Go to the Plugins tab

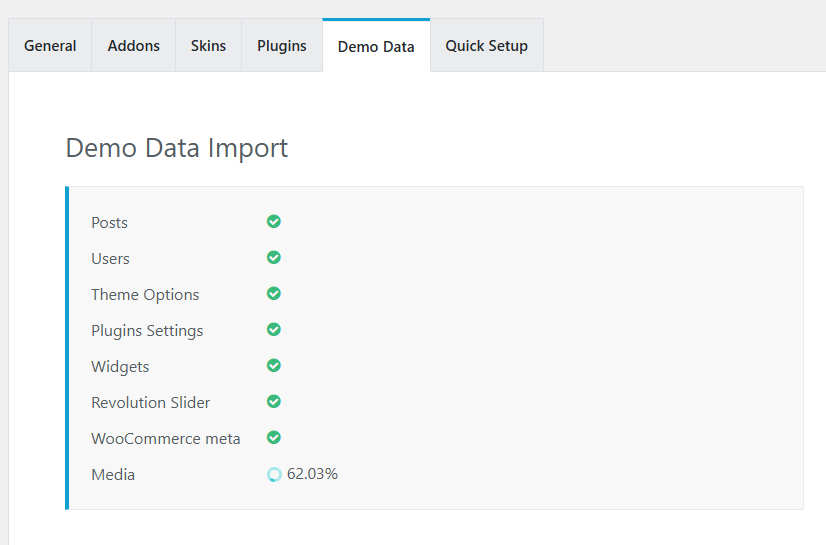(282, 46)
